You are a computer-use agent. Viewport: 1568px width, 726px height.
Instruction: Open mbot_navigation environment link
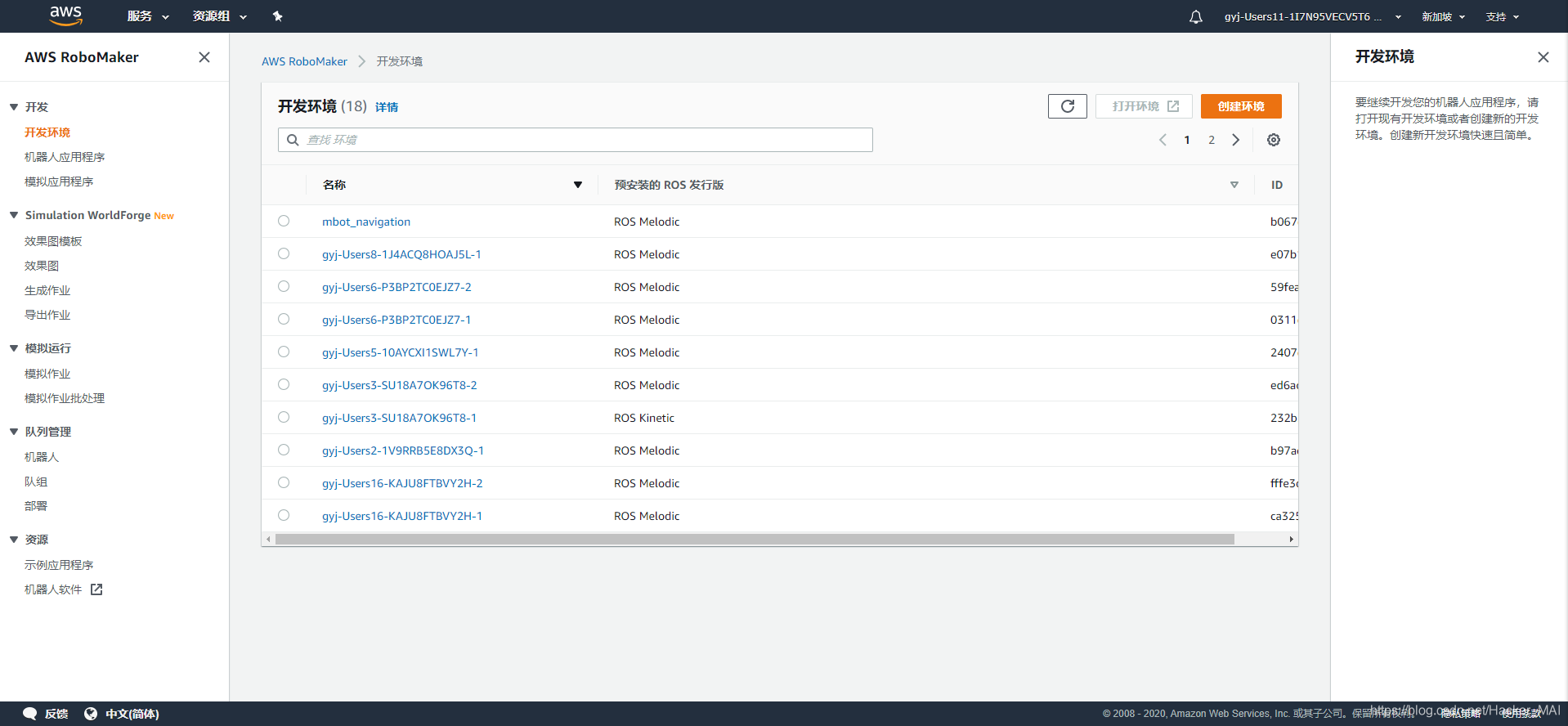366,222
